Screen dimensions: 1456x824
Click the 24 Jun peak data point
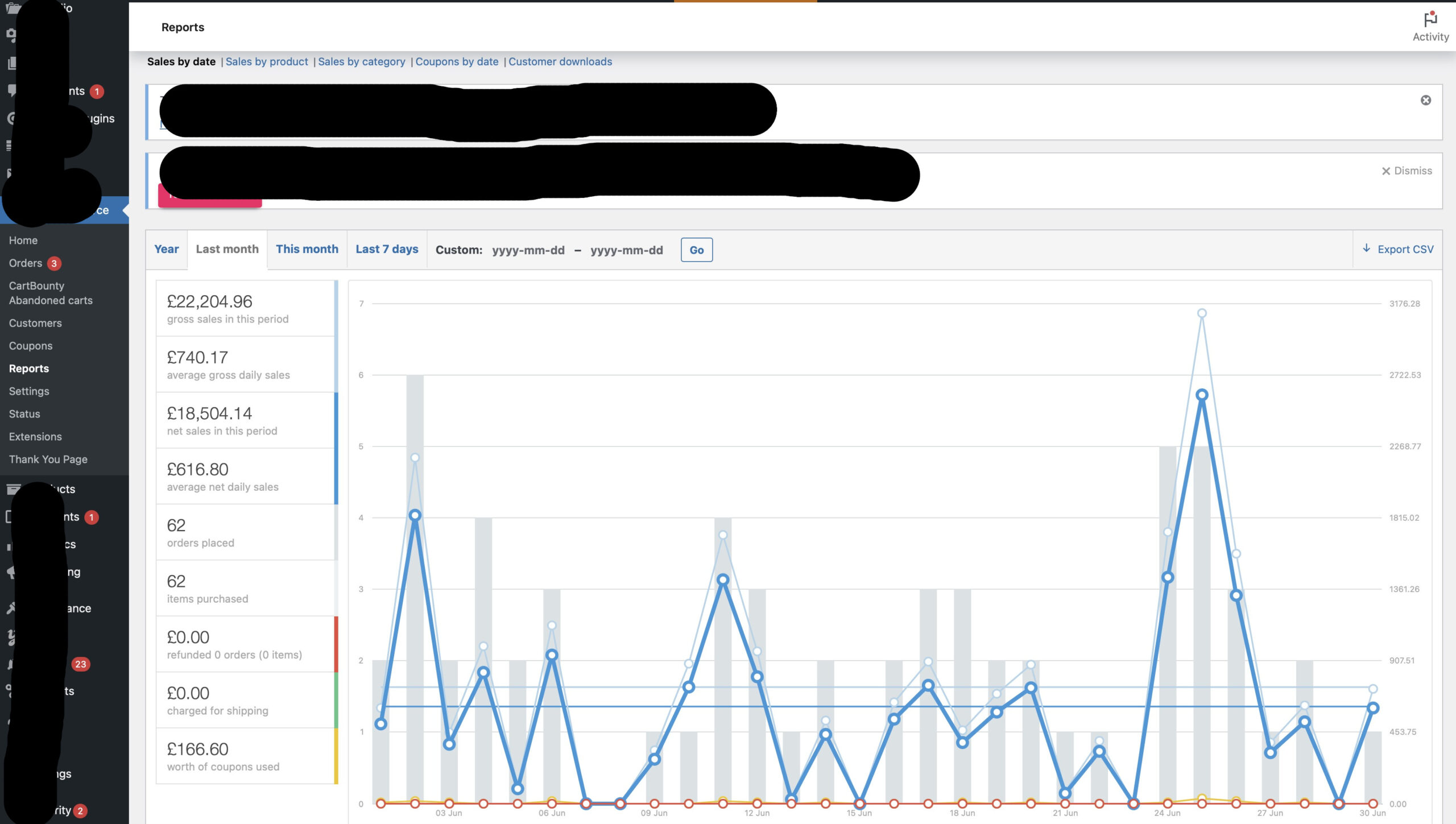(1201, 395)
